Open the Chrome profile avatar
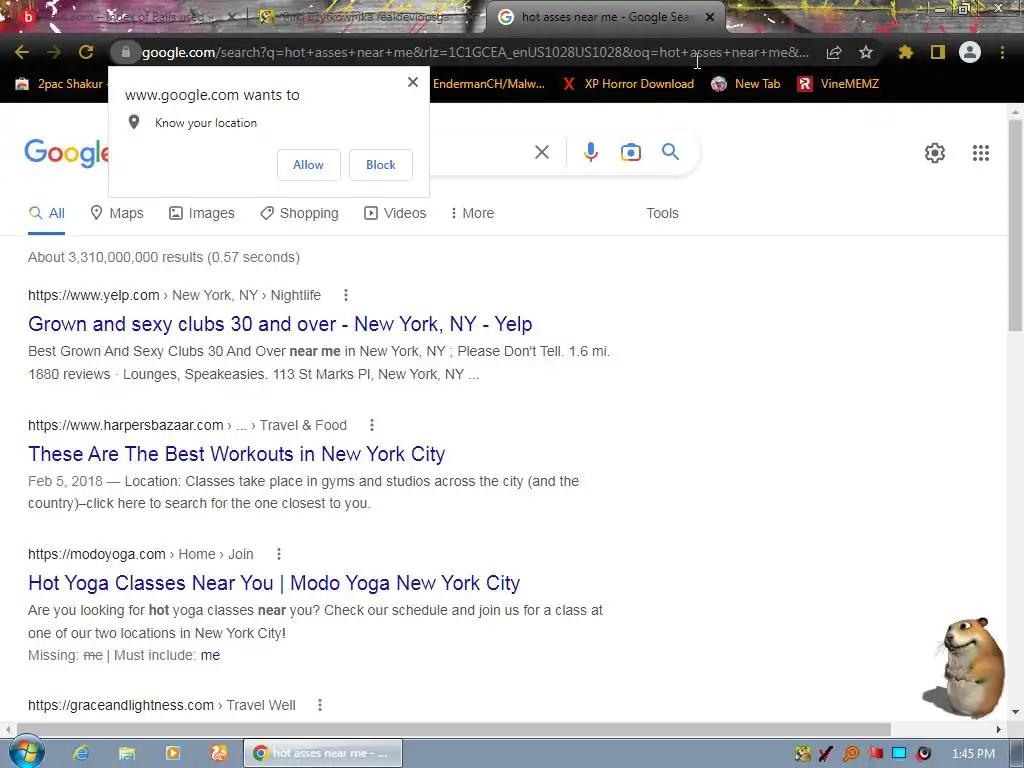The width and height of the screenshot is (1024, 768). click(970, 52)
